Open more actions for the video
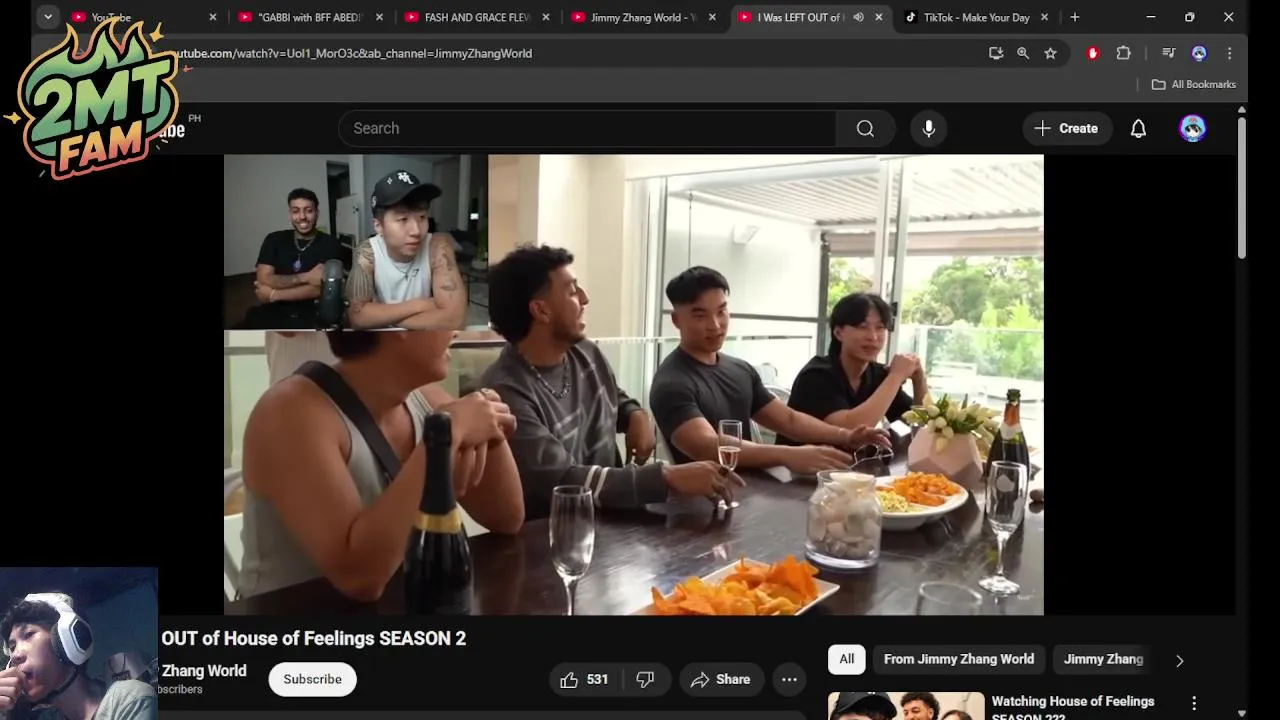The height and width of the screenshot is (720, 1280). click(x=789, y=679)
